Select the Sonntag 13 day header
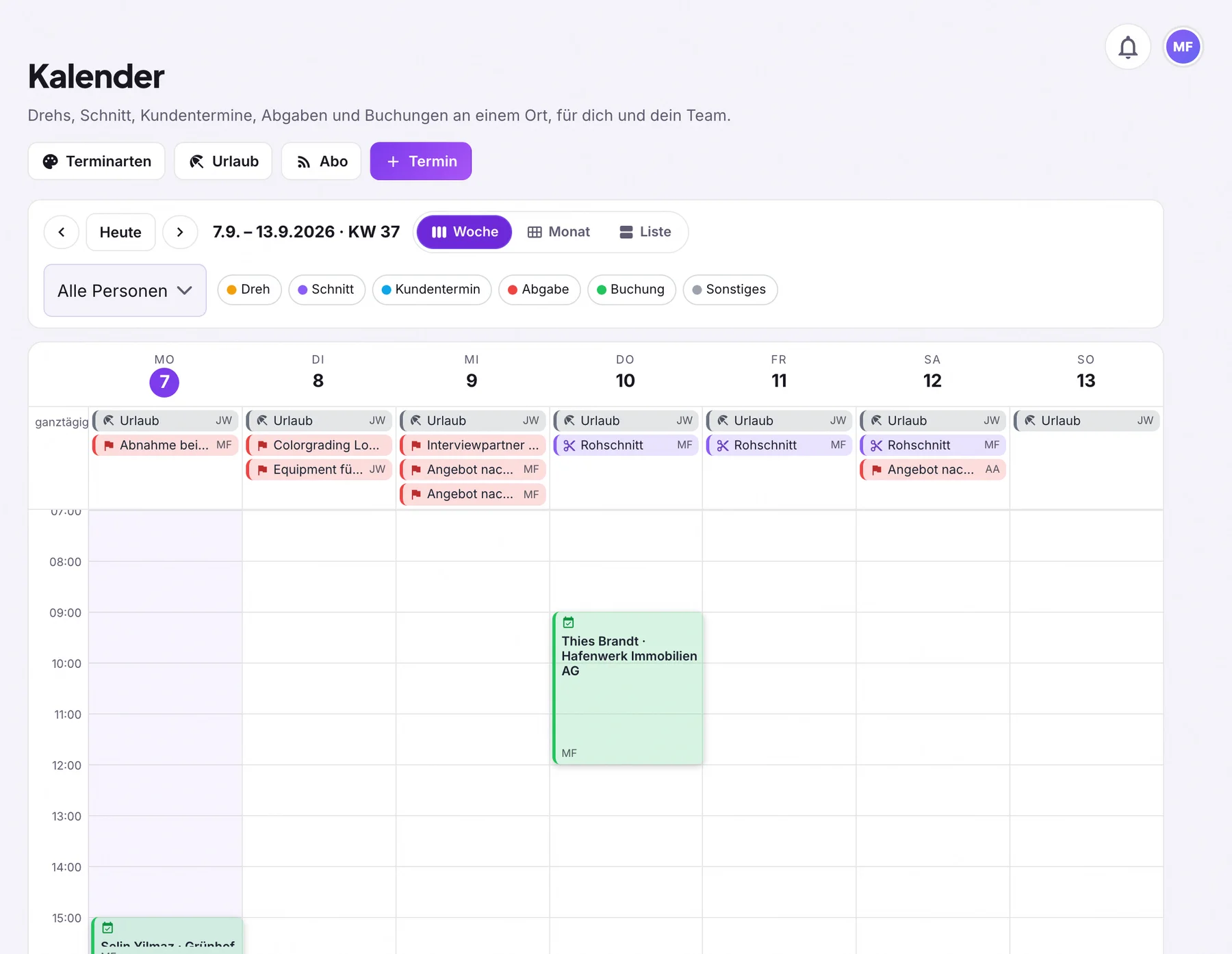 click(x=1086, y=374)
